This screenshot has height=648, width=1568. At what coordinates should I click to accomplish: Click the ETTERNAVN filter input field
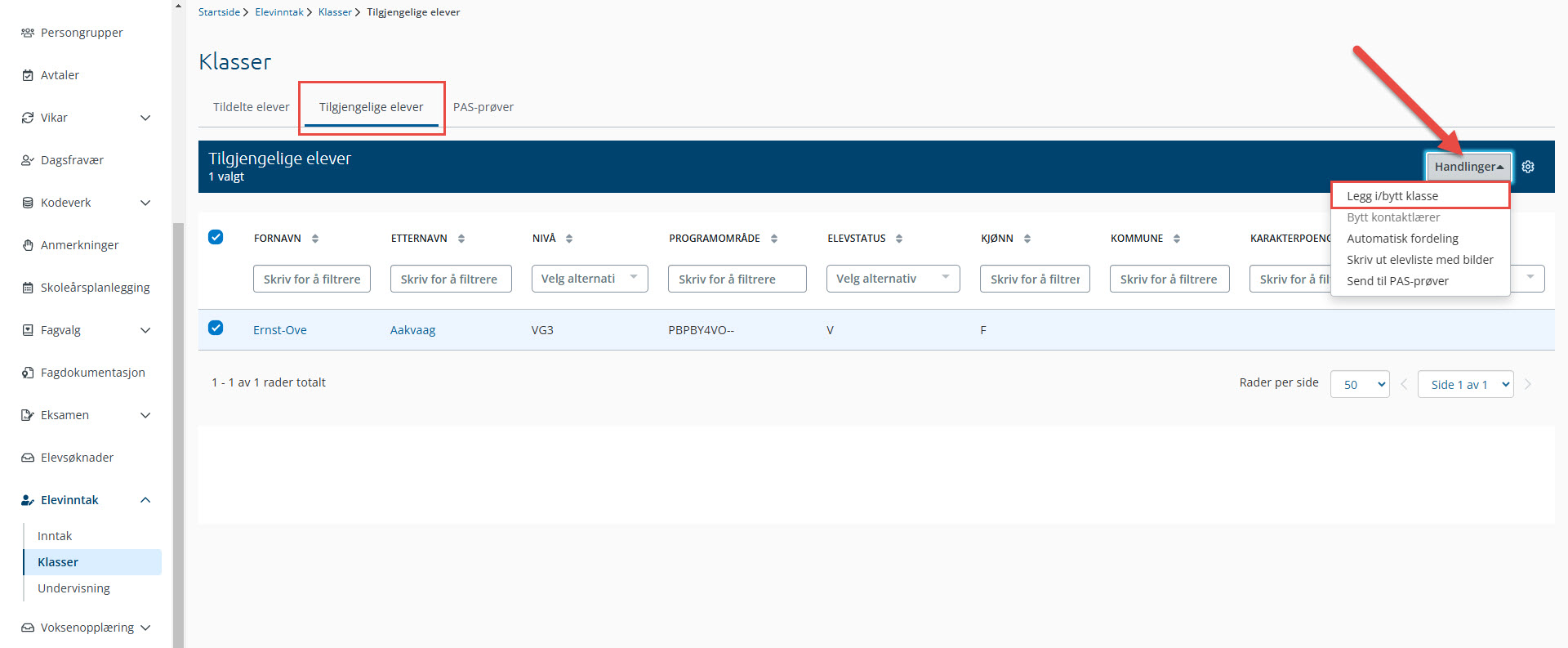coord(451,279)
